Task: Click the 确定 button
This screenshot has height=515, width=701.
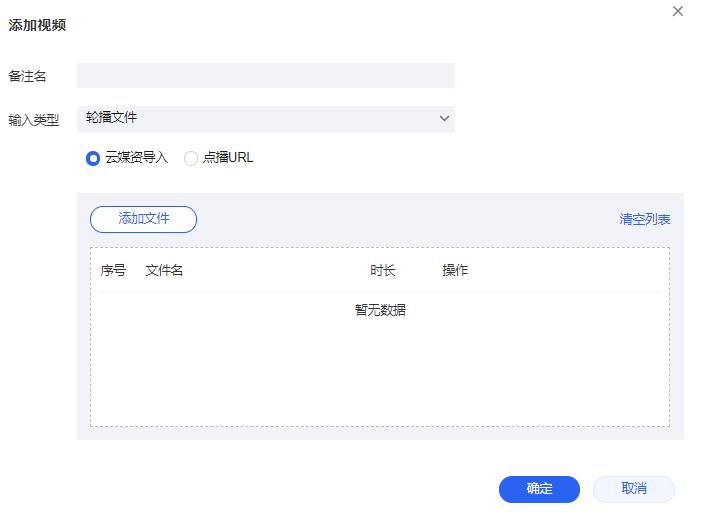Action: pyautogui.click(x=539, y=489)
